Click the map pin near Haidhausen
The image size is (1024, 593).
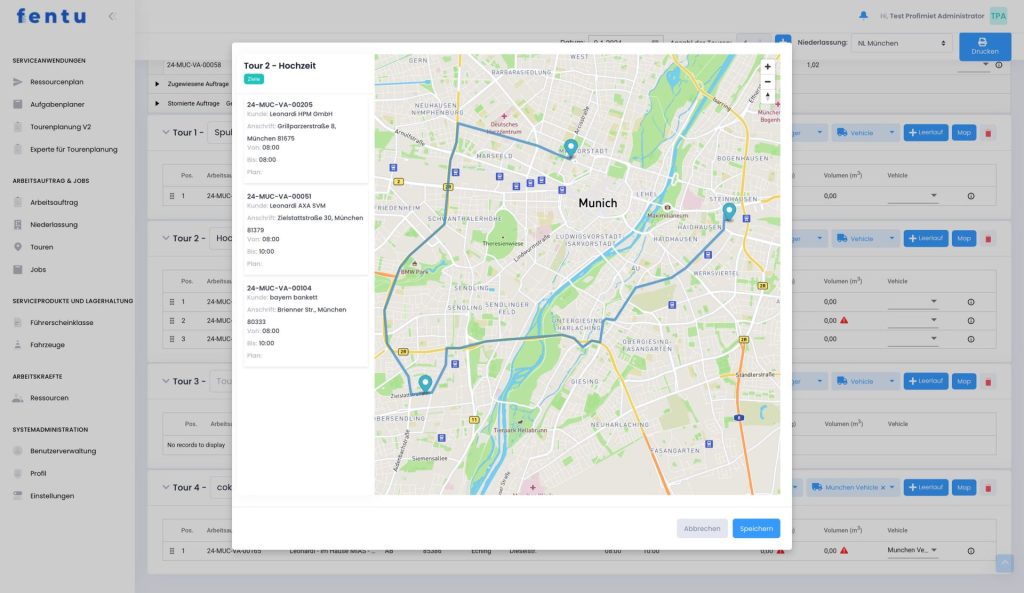tap(729, 211)
